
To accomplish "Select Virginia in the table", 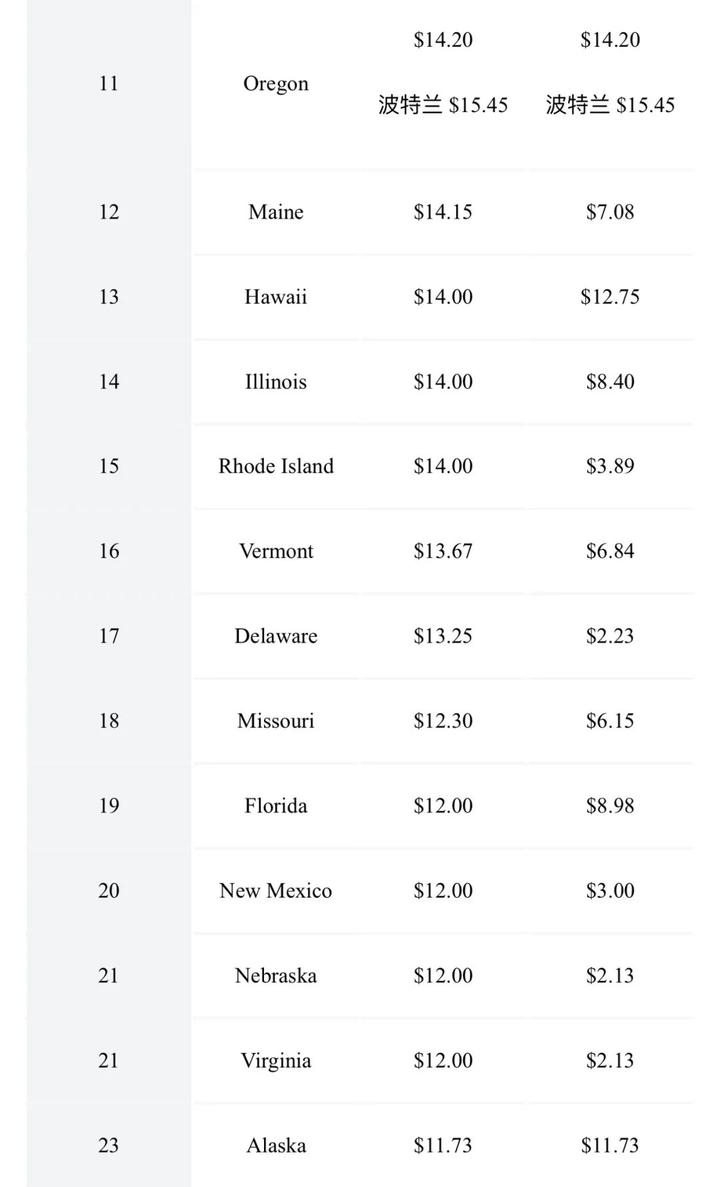I will tap(275, 1060).
